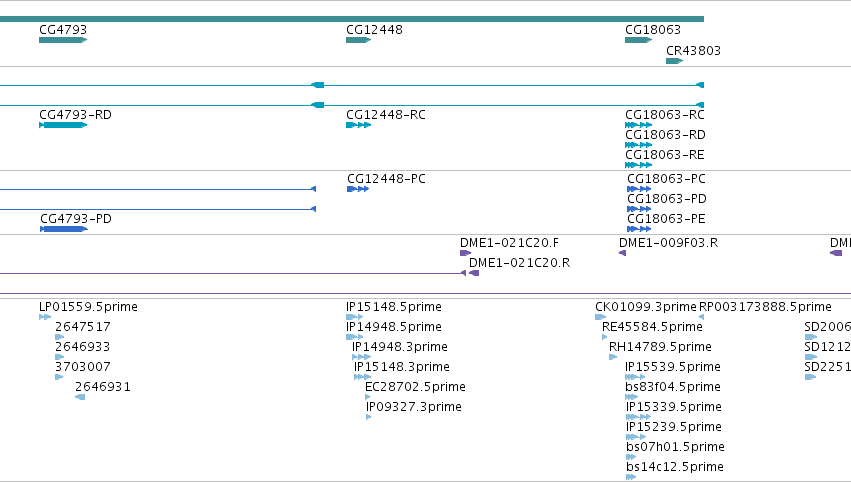Screen dimensions: 851x482
Task: Click the CG12448 gene arrow glyph
Action: (x=358, y=40)
